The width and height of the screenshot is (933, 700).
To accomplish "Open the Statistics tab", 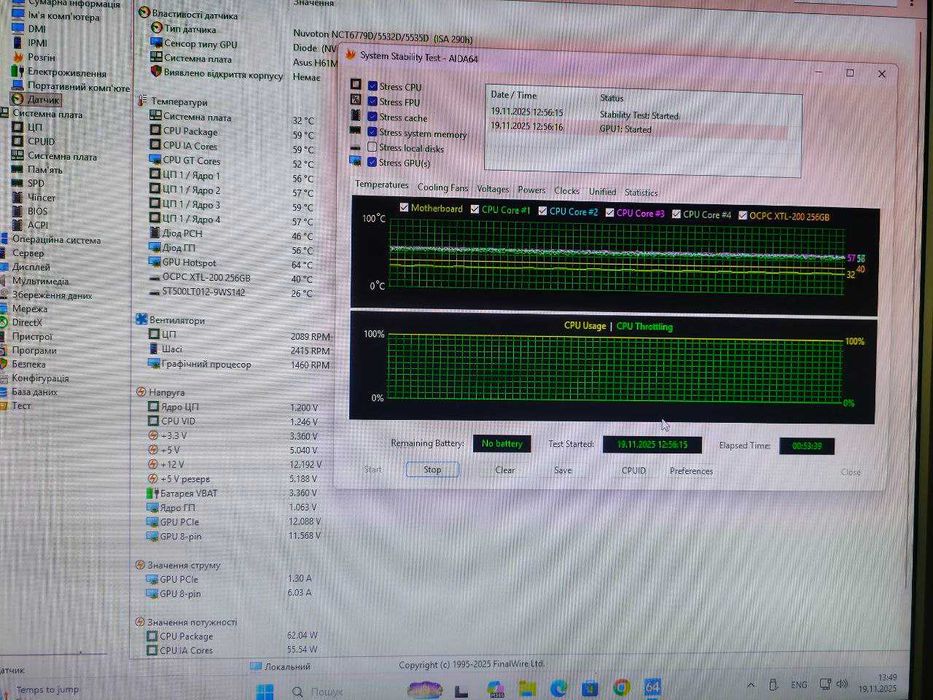I will pyautogui.click(x=641, y=192).
